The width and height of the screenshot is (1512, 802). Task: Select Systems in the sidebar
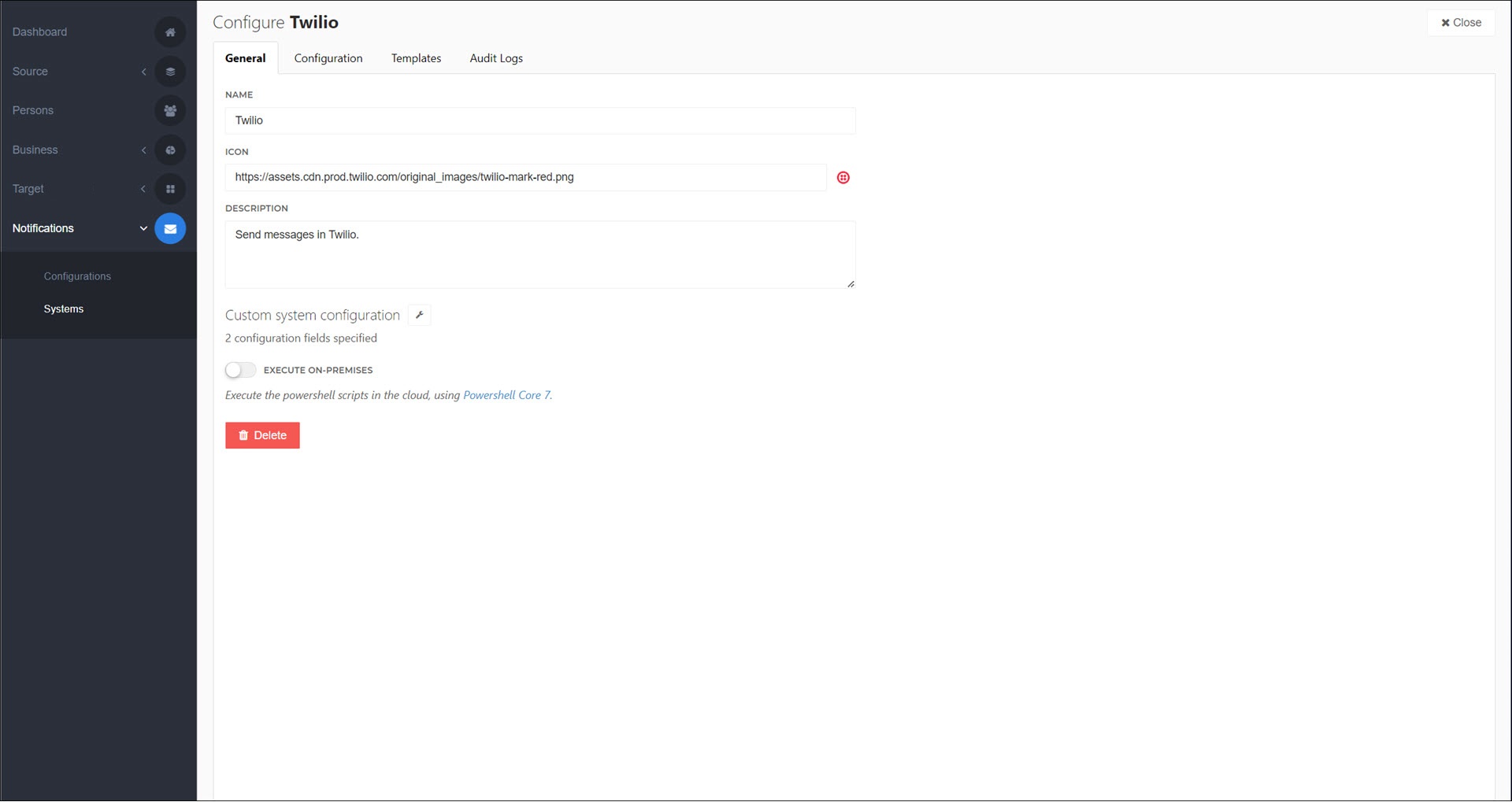[64, 309]
